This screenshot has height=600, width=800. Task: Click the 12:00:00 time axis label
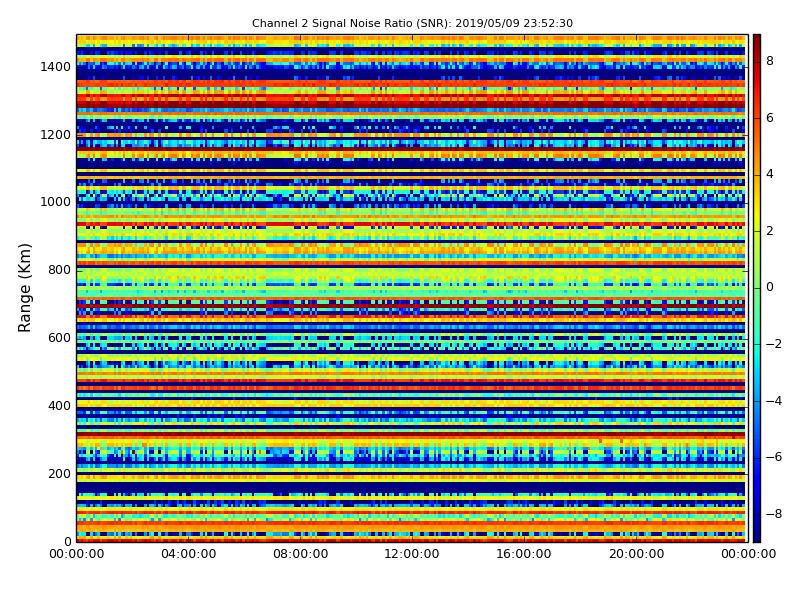tap(412, 554)
